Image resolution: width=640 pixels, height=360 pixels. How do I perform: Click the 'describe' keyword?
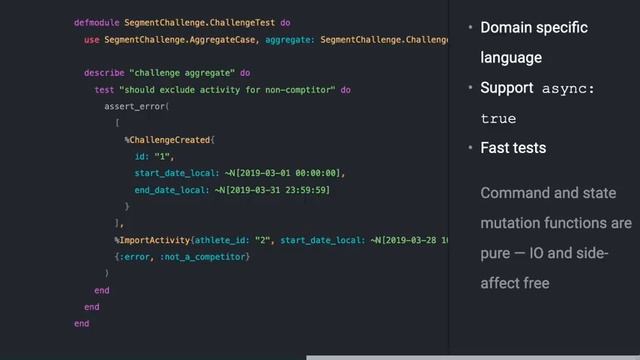pos(104,73)
